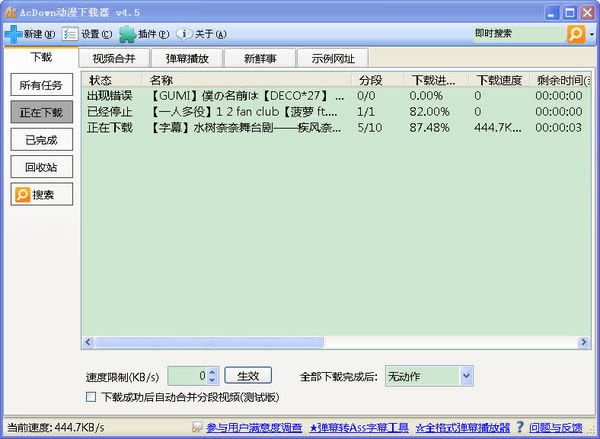Enable 下载成功后自动合并分段视频 checkbox
Image resolution: width=600 pixels, height=439 pixels.
91,397
